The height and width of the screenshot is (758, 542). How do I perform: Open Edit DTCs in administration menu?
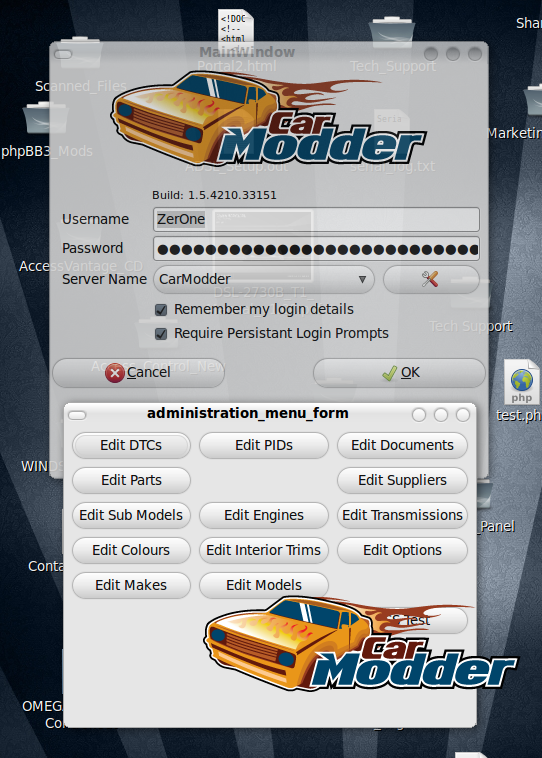click(131, 445)
